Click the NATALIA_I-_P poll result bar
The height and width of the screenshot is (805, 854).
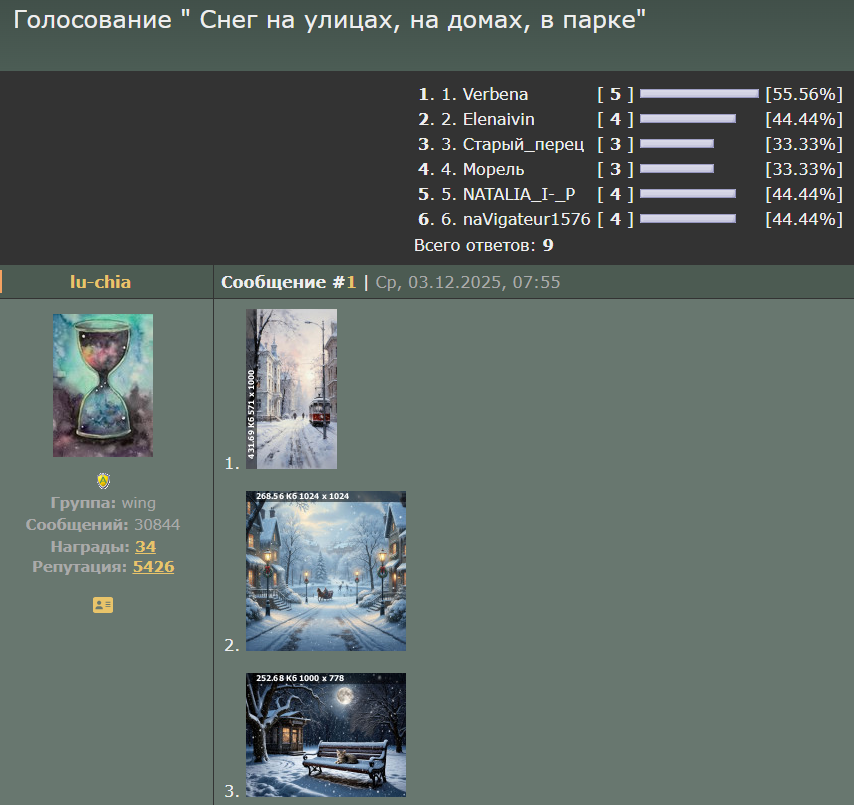pos(687,194)
